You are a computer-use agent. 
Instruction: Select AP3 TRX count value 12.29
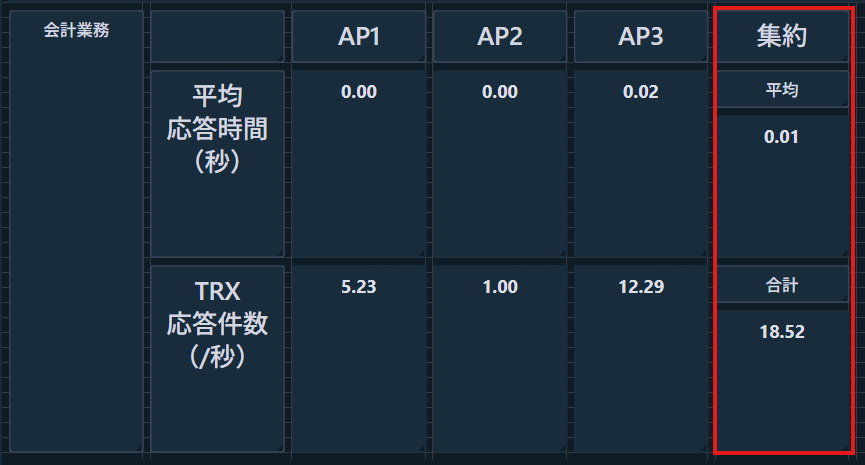641,287
